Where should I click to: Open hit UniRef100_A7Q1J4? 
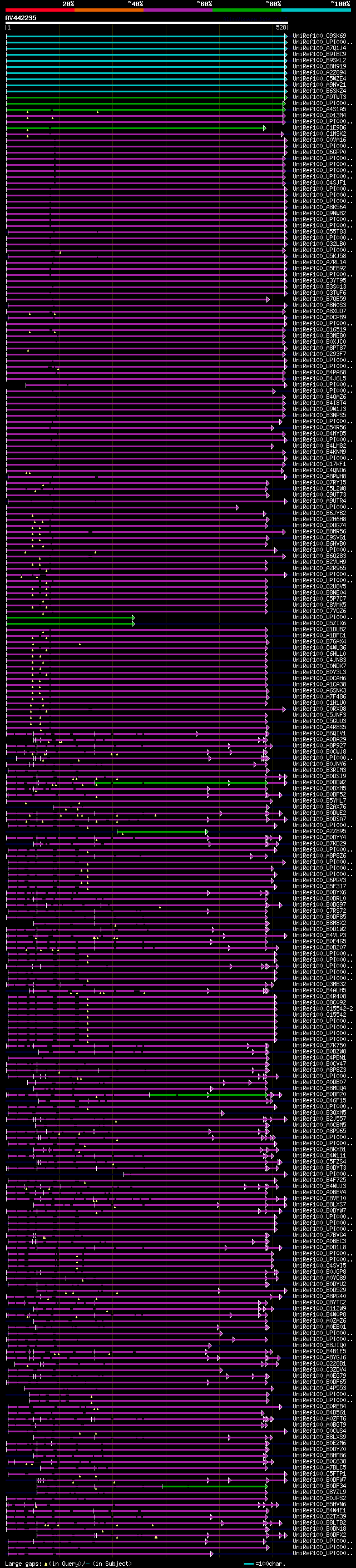[x=319, y=48]
